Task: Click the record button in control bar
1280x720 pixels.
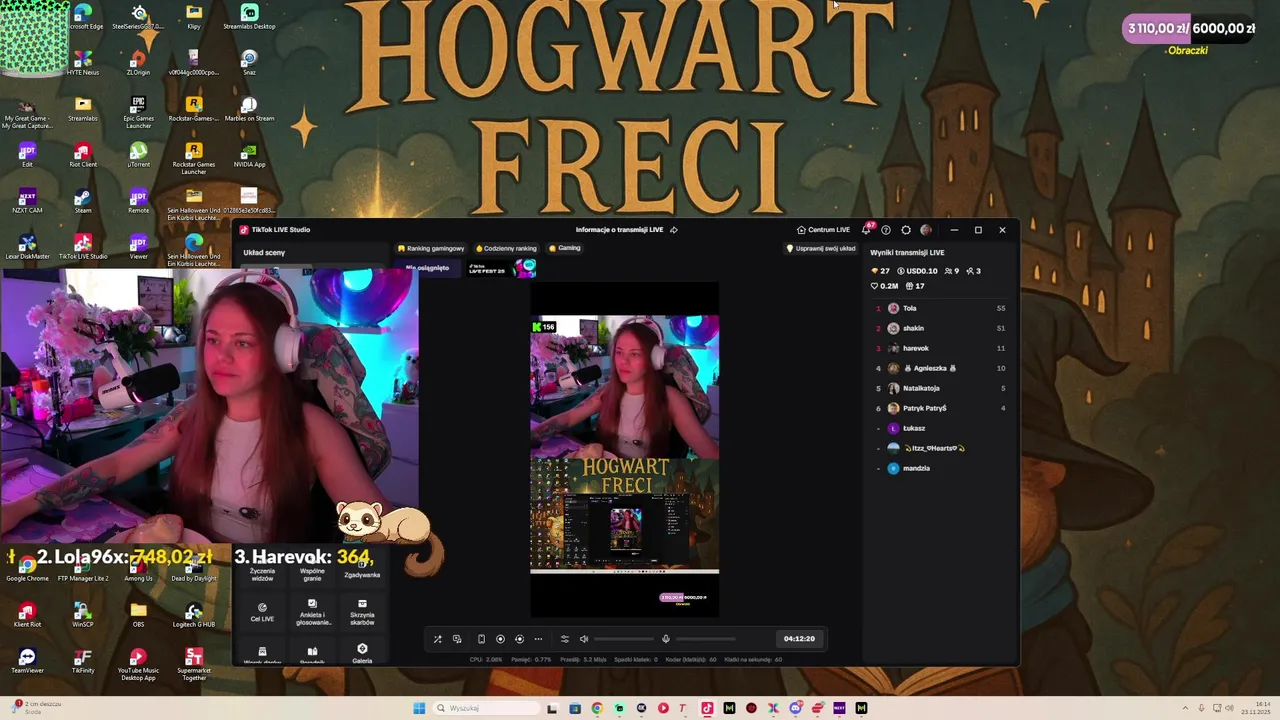Action: click(501, 639)
